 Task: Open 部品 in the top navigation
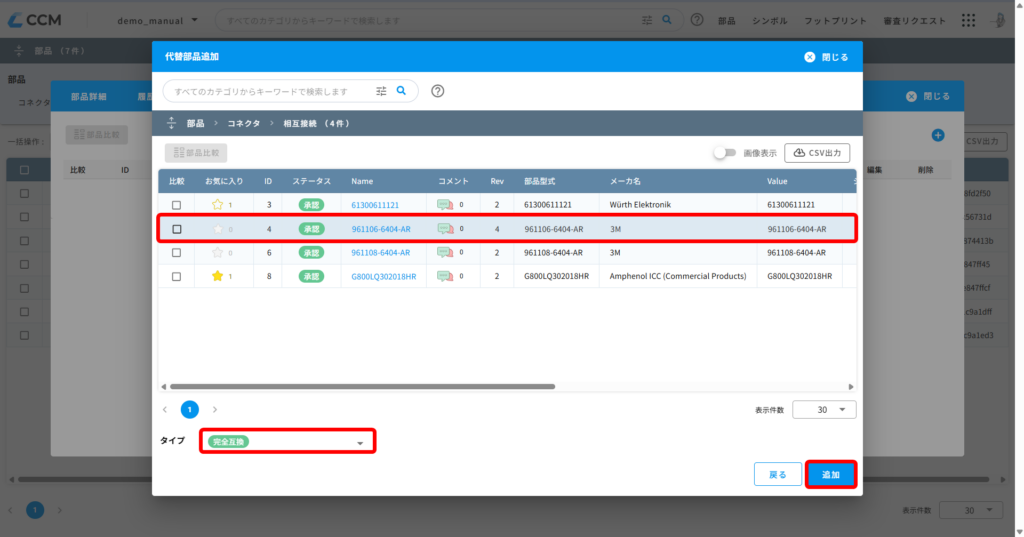point(727,21)
